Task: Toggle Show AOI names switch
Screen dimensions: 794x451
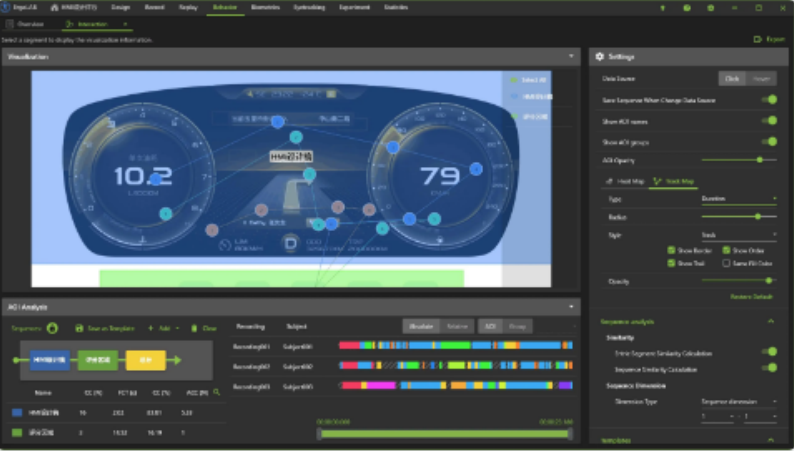Action: (770, 119)
